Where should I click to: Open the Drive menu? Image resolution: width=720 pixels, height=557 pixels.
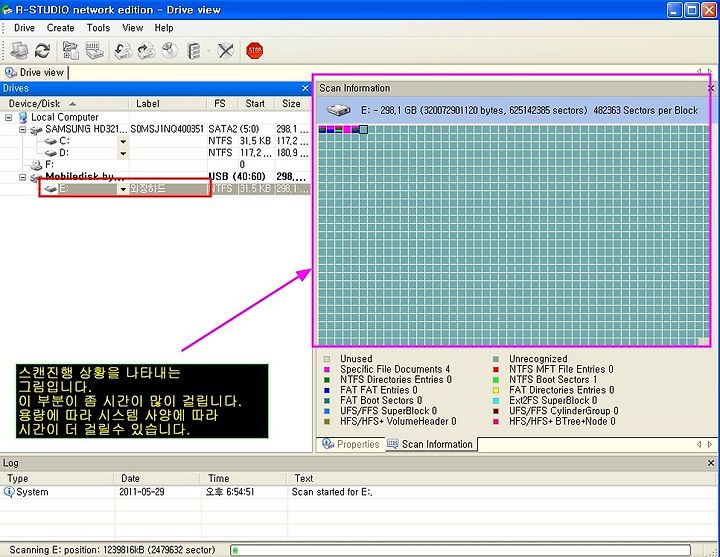24,28
